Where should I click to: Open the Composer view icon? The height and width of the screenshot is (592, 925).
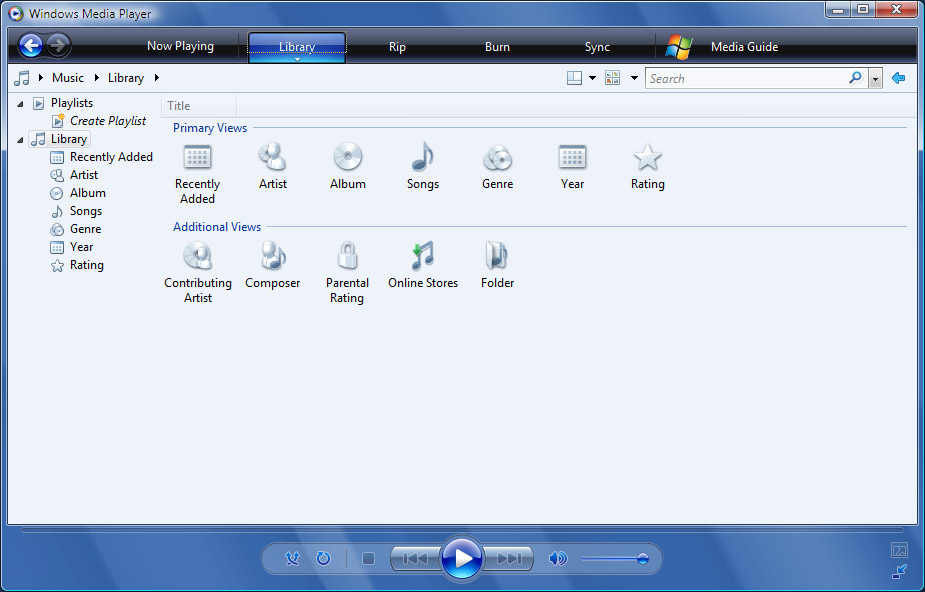tap(272, 257)
